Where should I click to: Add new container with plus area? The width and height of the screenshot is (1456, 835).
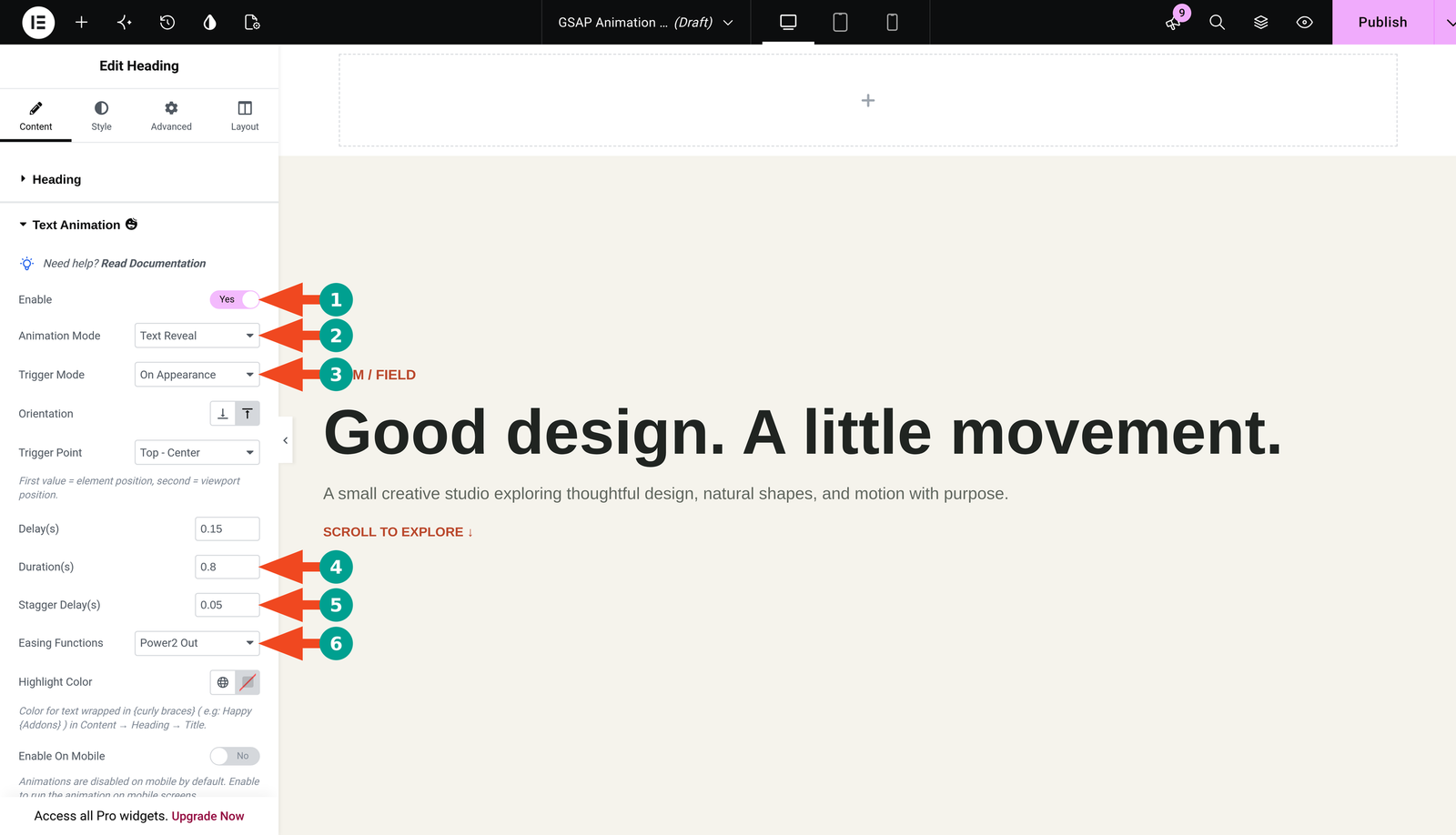click(x=868, y=100)
